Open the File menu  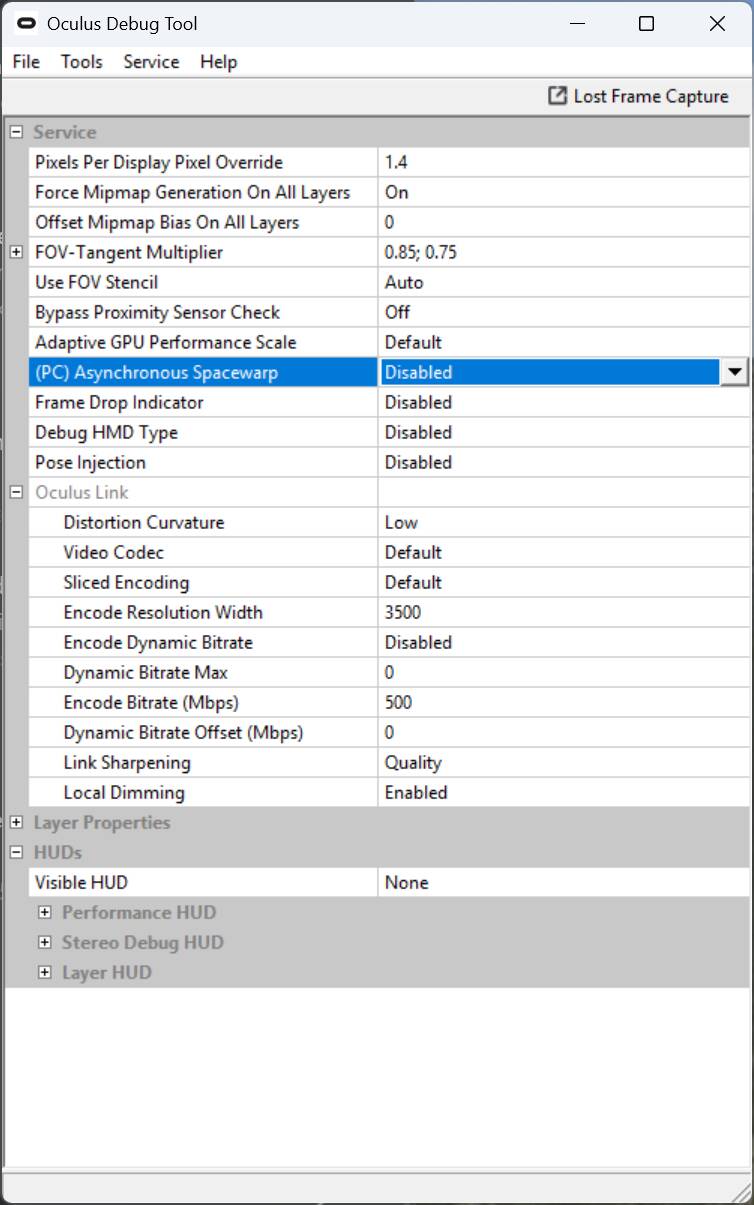(25, 62)
